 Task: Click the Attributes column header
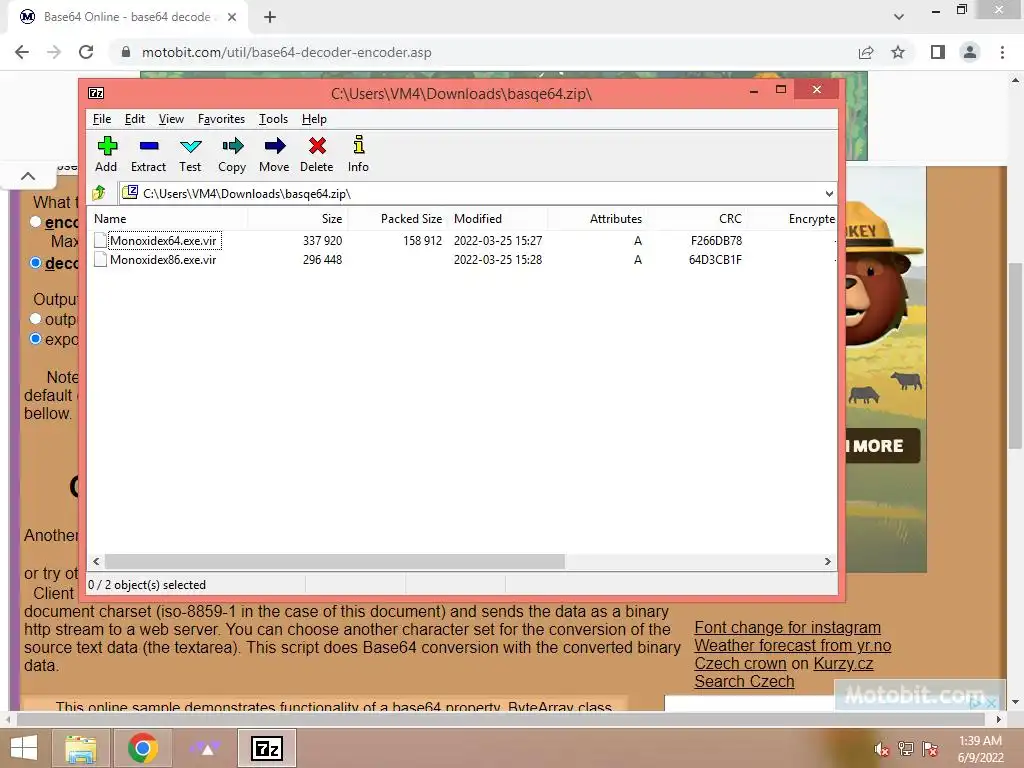tap(597, 219)
